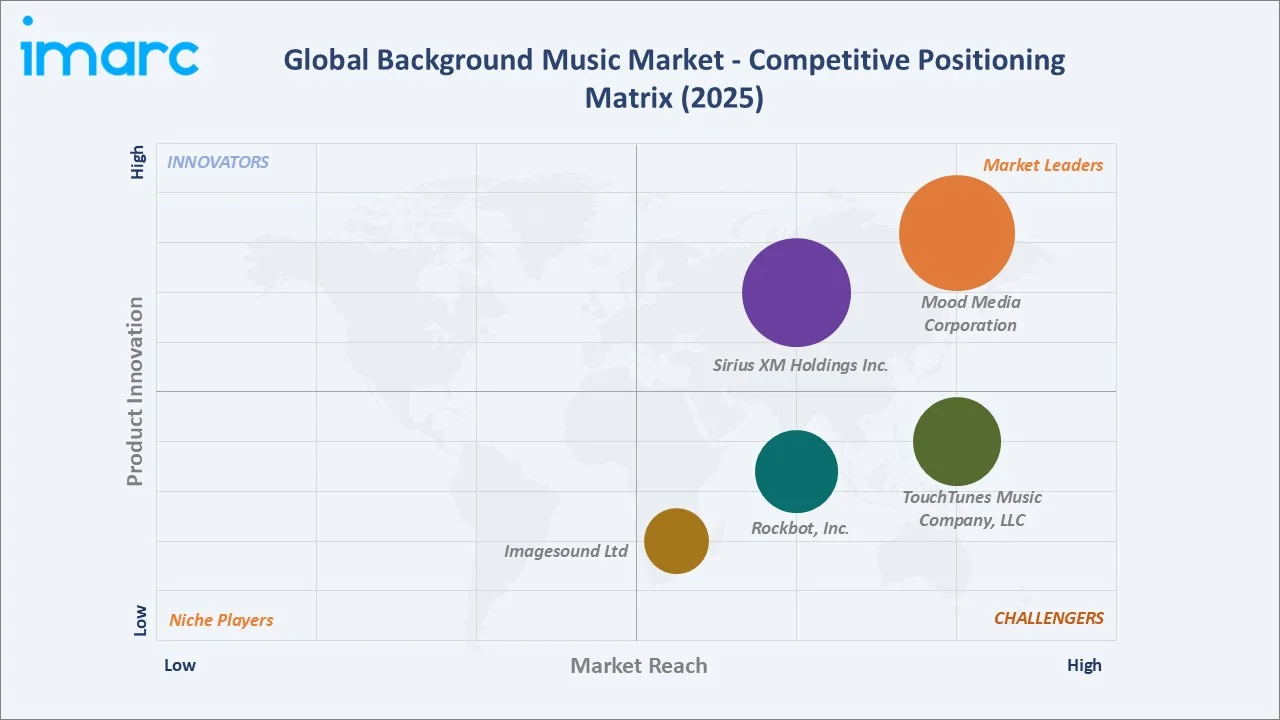Select the green TouchTunes bubble
The height and width of the screenshot is (720, 1280).
pos(957,441)
